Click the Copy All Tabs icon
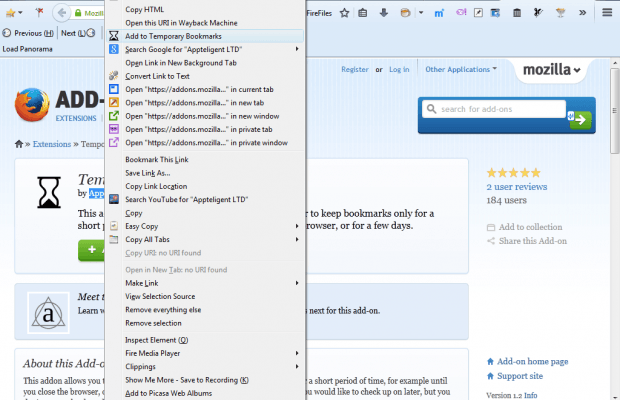This screenshot has width=620, height=400. 113,239
